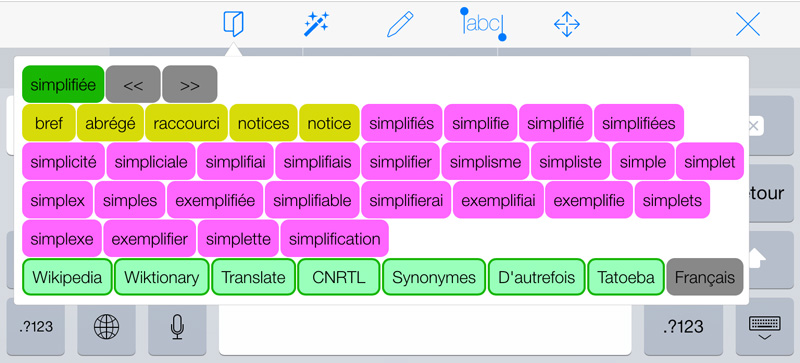Viewport: 800px width, 363px height.
Task: Change language with the Français button
Action: (705, 277)
